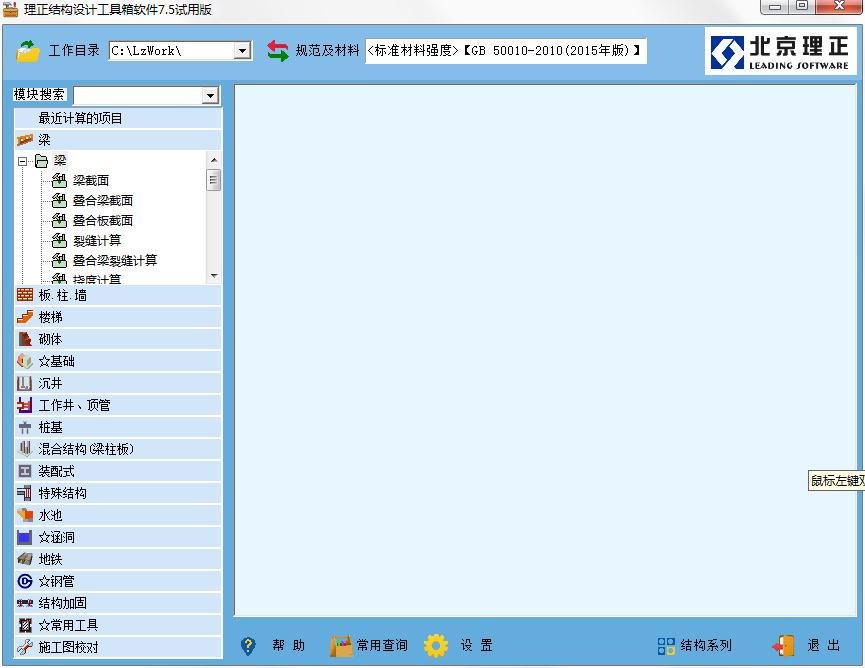
Task: Click the 梁 folder icon in tree
Action: point(42,161)
